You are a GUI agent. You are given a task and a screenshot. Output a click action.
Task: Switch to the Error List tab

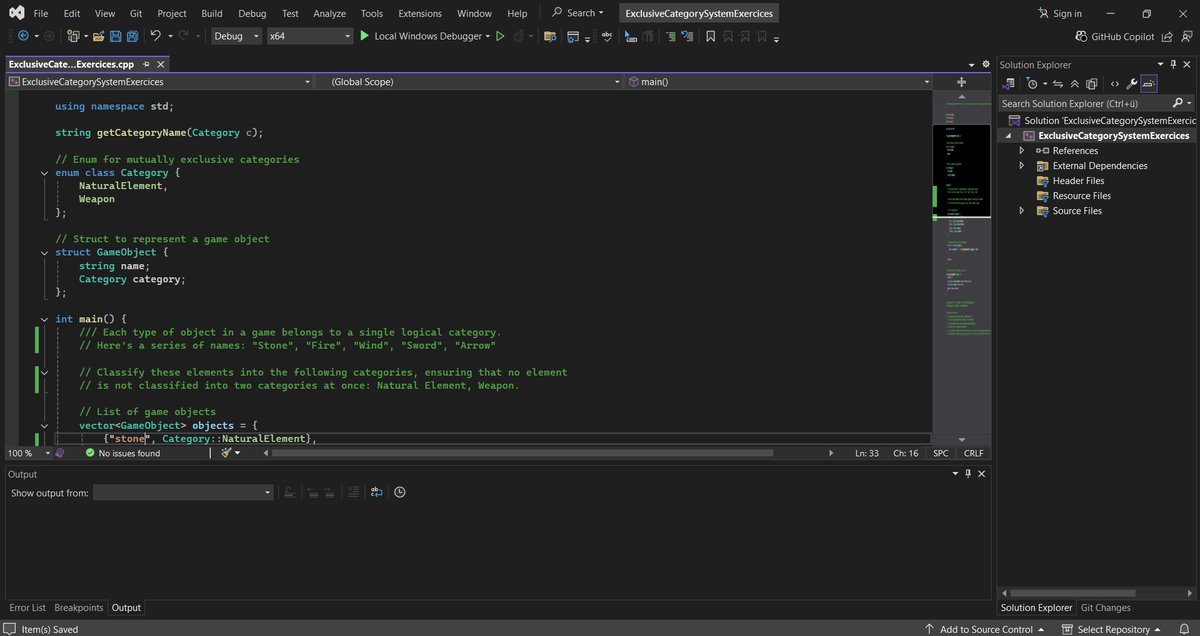coord(26,607)
